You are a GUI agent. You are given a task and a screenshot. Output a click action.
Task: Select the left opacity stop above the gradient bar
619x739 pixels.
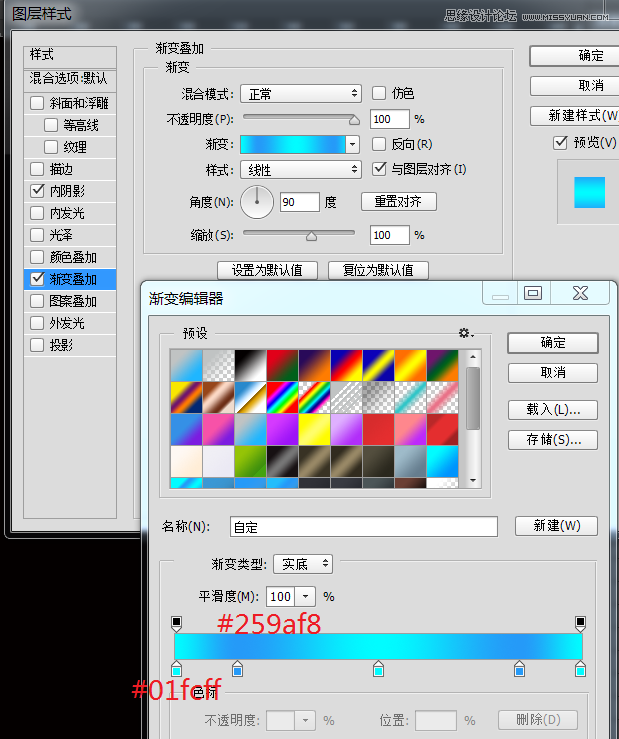[176, 624]
